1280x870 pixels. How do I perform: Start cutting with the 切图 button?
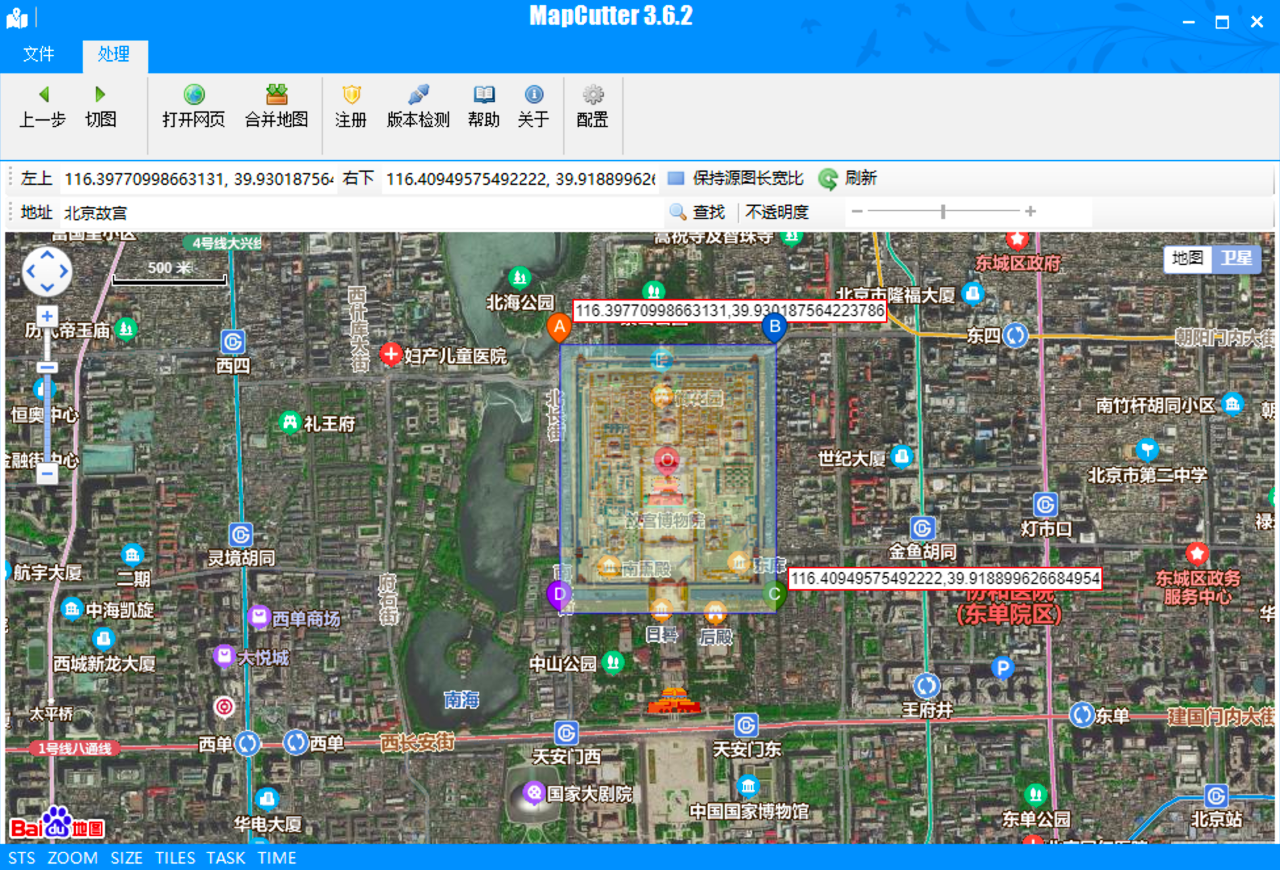100,107
